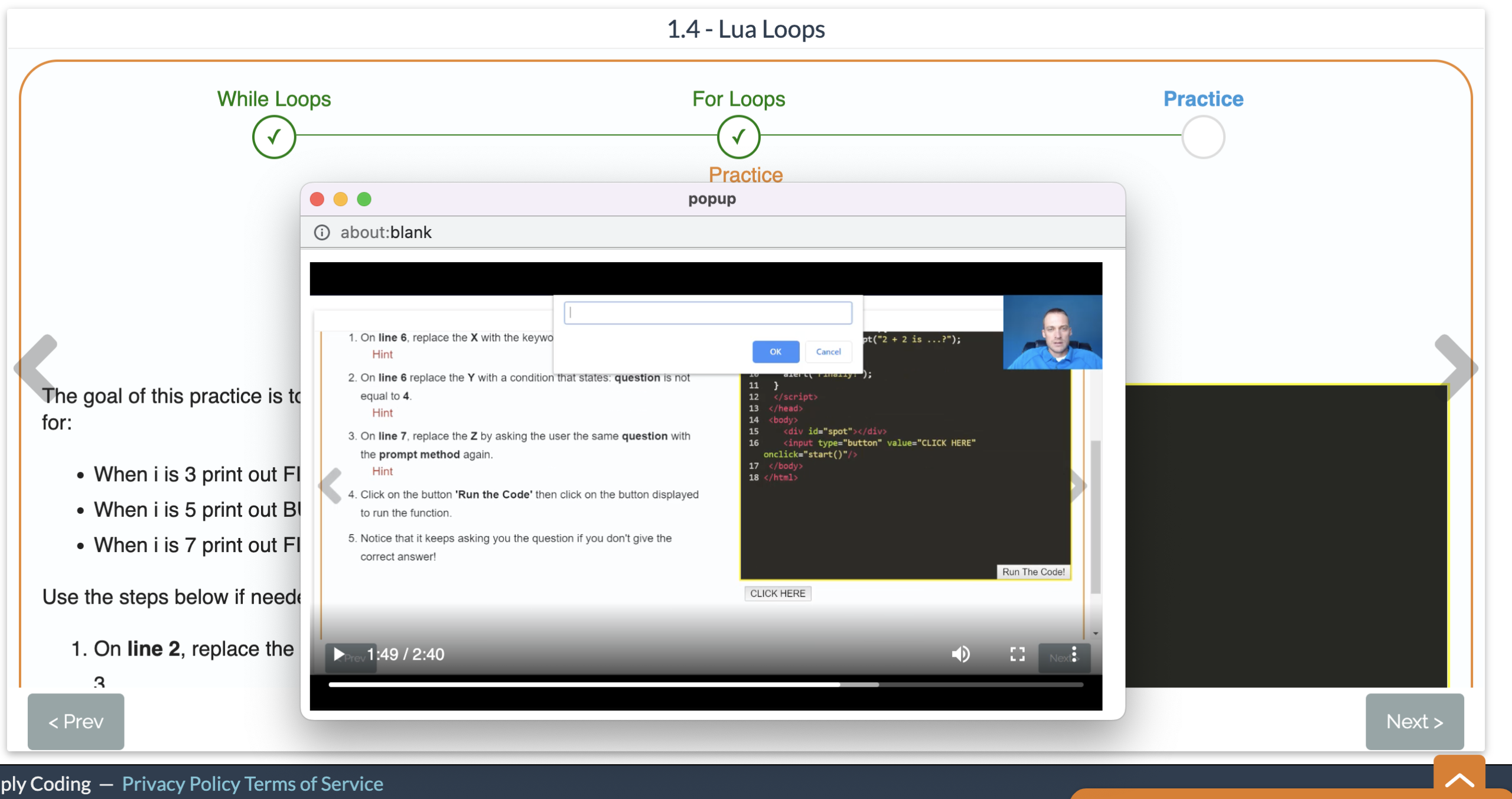The image size is (1512, 799).
Task: Go to the For Loops step circle
Action: click(738, 137)
